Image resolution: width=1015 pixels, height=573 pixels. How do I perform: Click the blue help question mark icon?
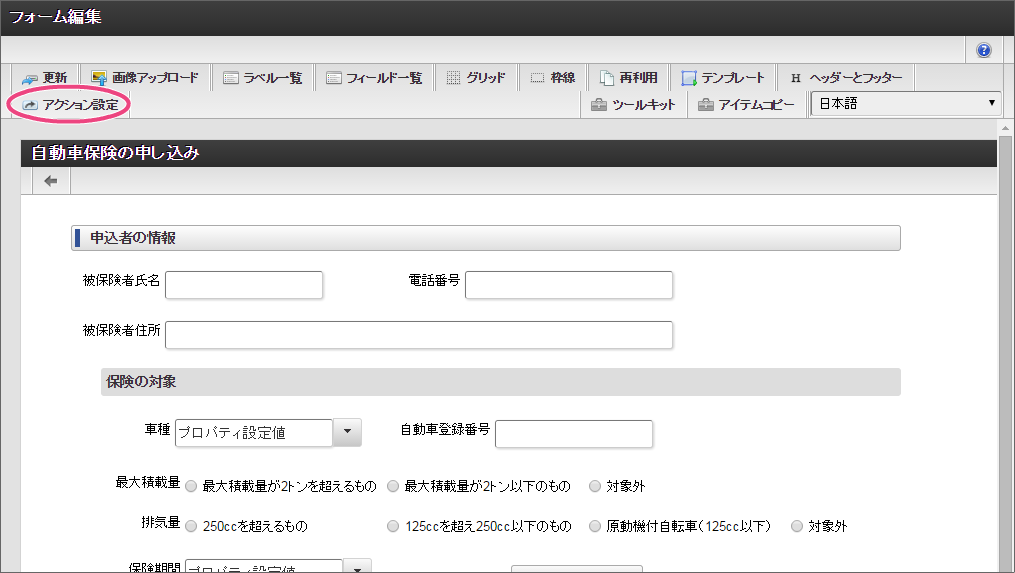coord(984,50)
